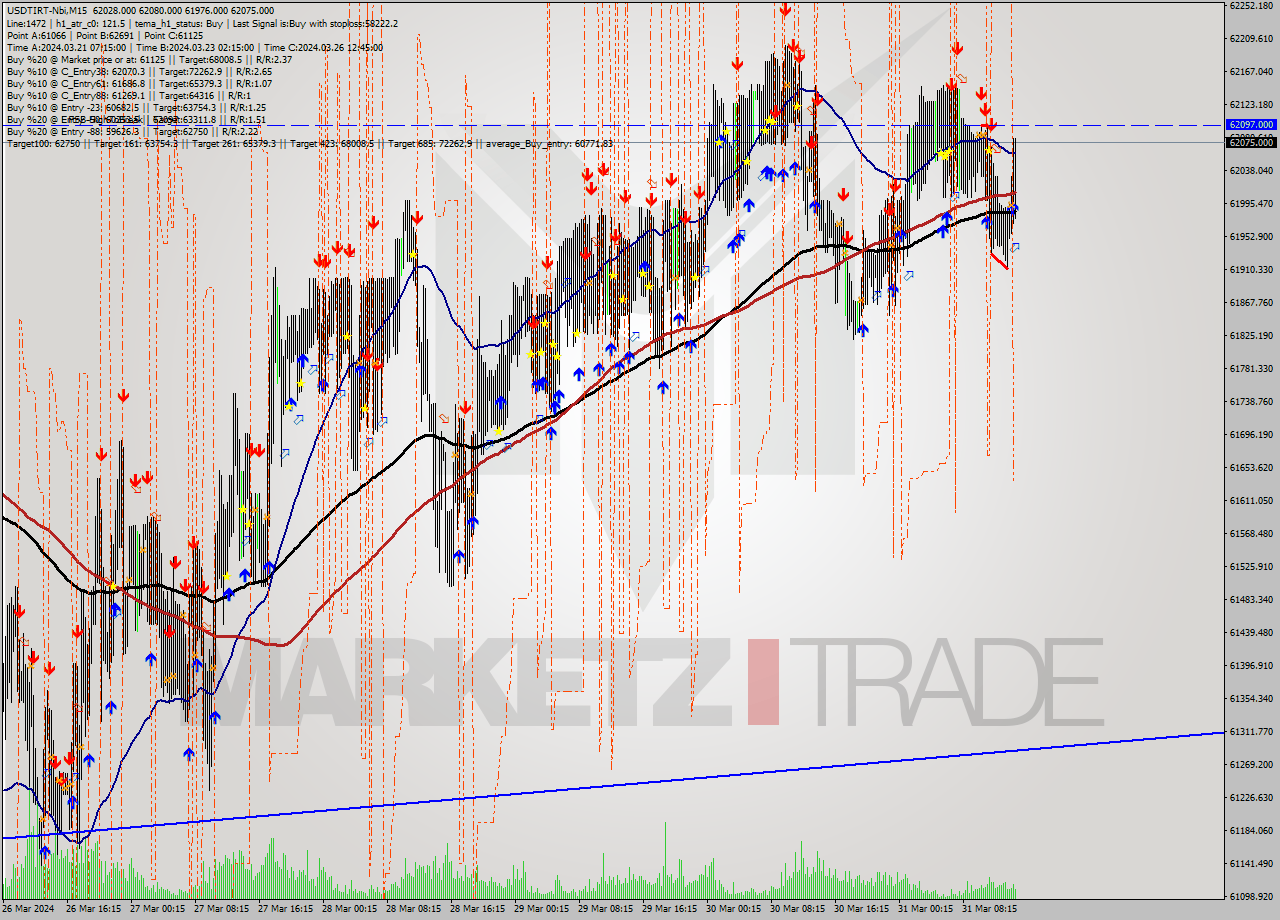Click the '27 Mar 00:15' time label
The width and height of the screenshot is (1280, 920).
157,909
